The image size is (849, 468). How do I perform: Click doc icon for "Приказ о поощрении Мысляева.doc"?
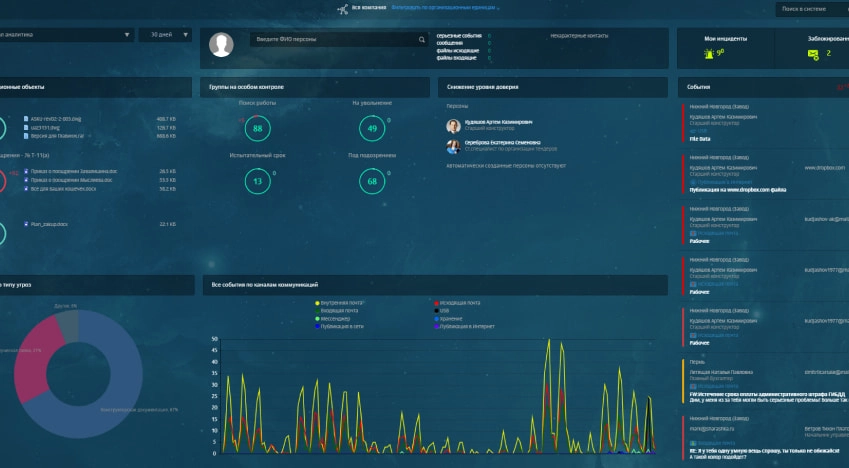click(26, 180)
